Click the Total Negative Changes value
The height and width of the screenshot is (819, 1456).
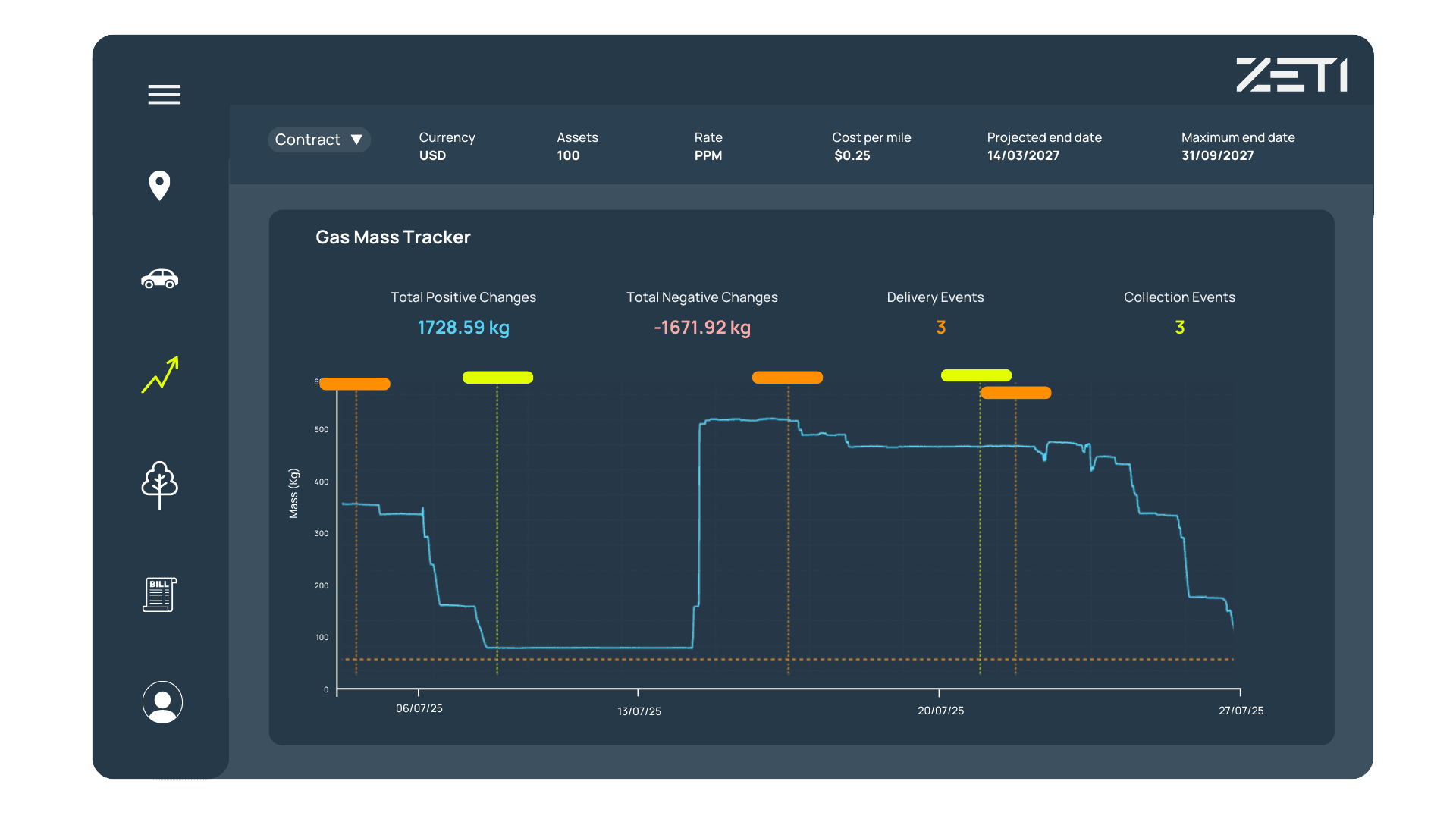coord(702,328)
